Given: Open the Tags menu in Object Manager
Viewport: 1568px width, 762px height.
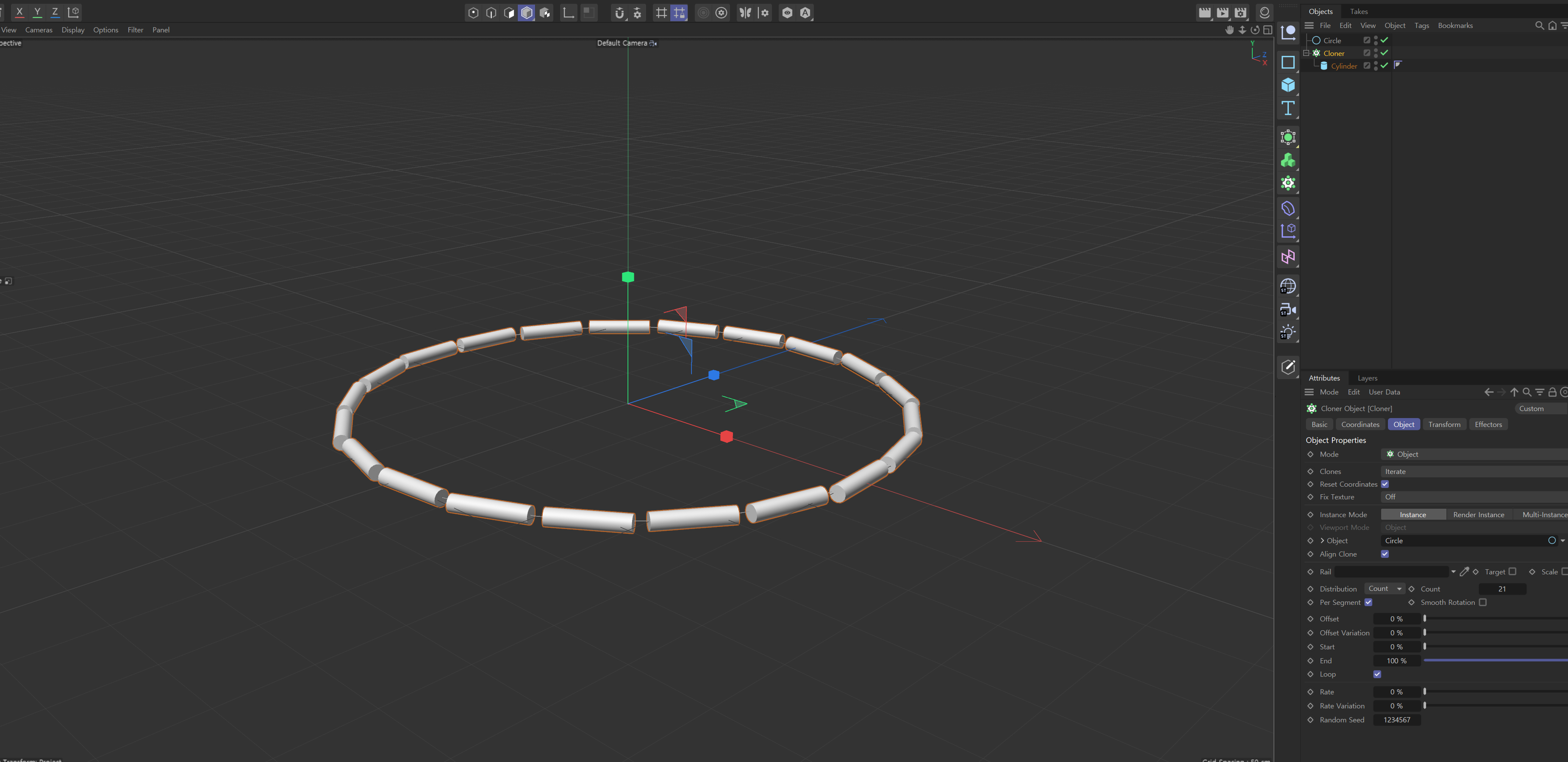Looking at the screenshot, I should point(1421,25).
